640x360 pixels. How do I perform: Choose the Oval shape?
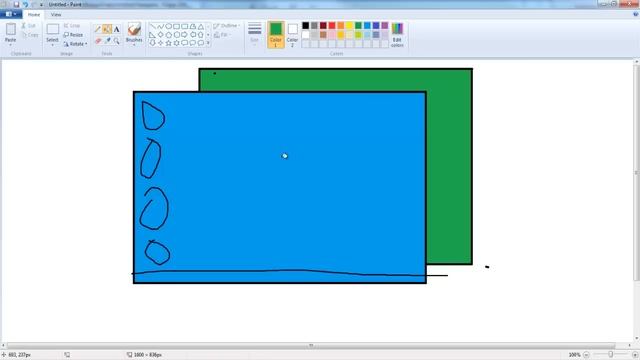pos(169,27)
